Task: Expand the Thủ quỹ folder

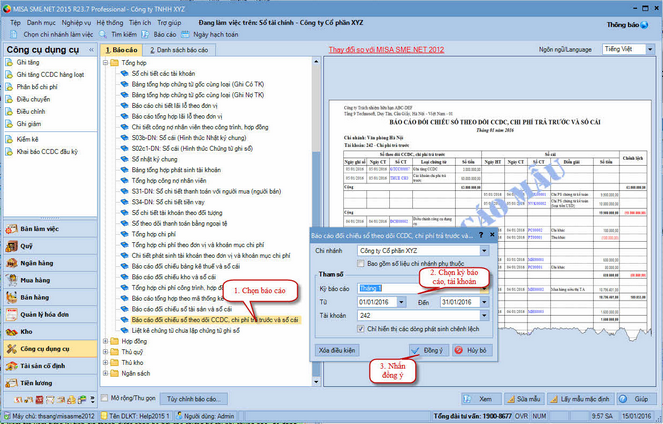Action: coord(106,352)
